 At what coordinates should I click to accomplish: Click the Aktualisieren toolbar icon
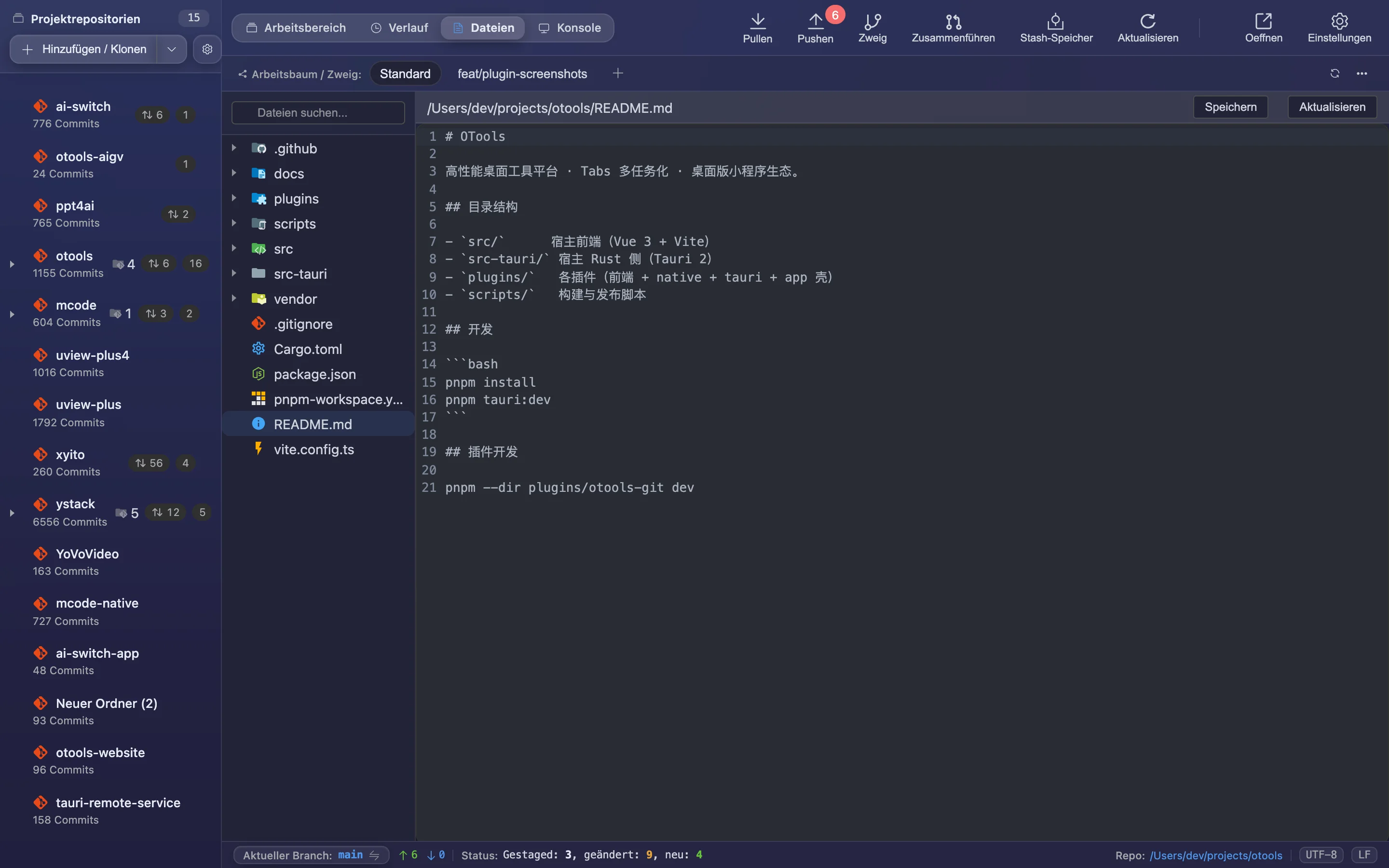click(x=1148, y=21)
